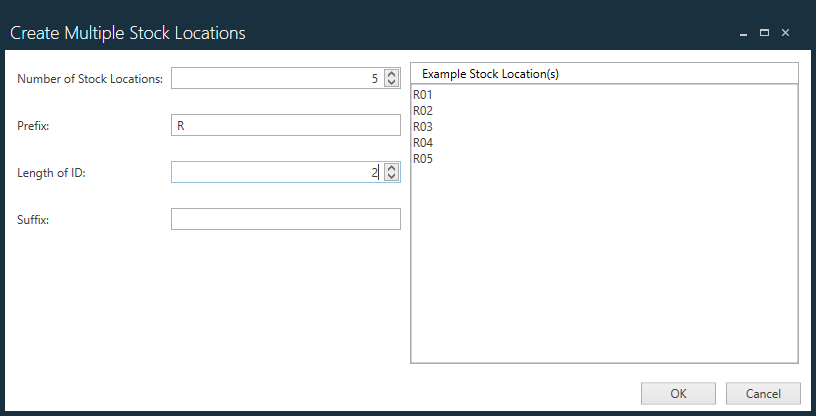Click the empty Suffix text box

pyautogui.click(x=285, y=219)
